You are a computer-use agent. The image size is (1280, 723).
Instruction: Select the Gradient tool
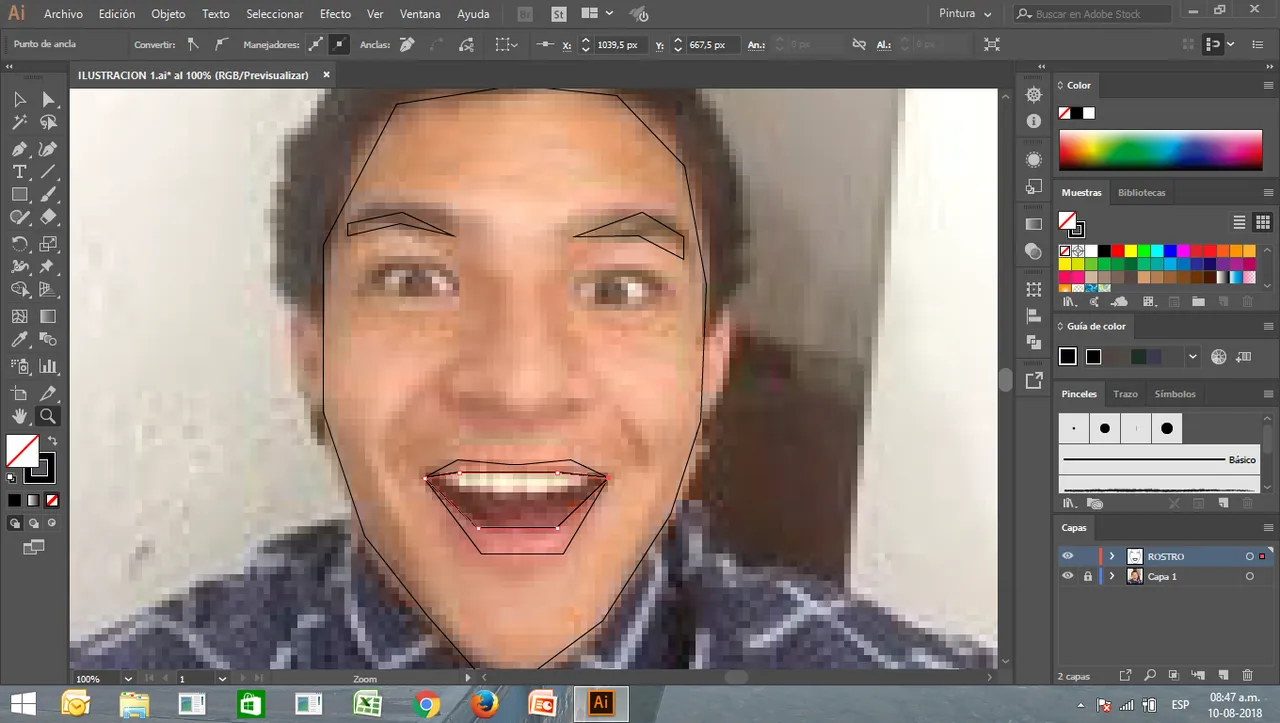[x=48, y=316]
